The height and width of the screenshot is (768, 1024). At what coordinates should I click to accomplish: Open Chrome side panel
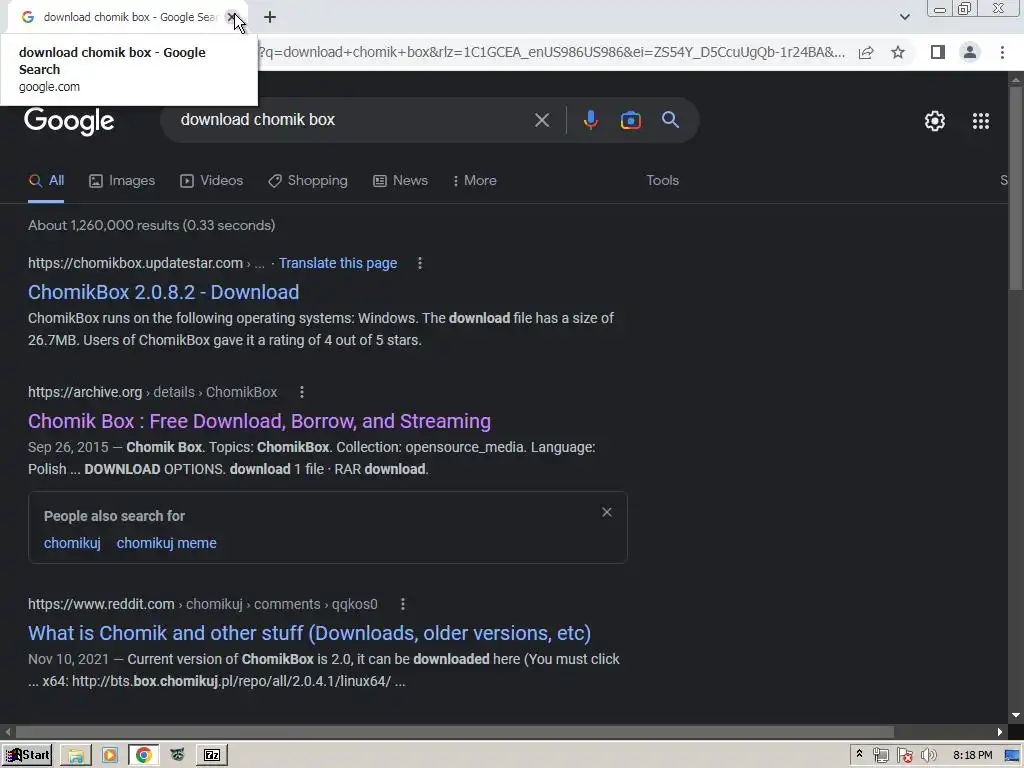pyautogui.click(x=937, y=52)
